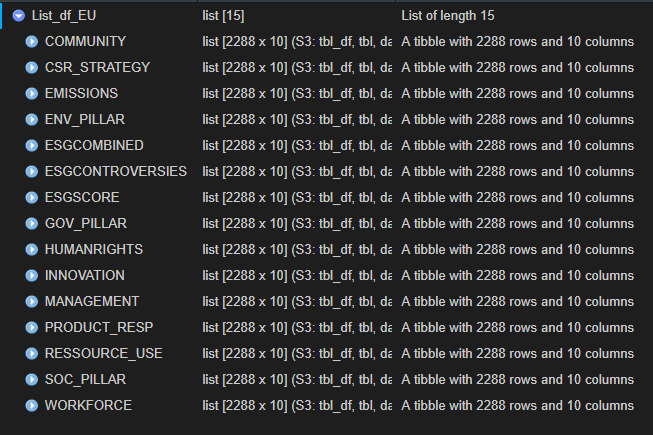Viewport: 653px width, 435px height.
Task: Select the WORKFORCE row name
Action: pos(88,405)
